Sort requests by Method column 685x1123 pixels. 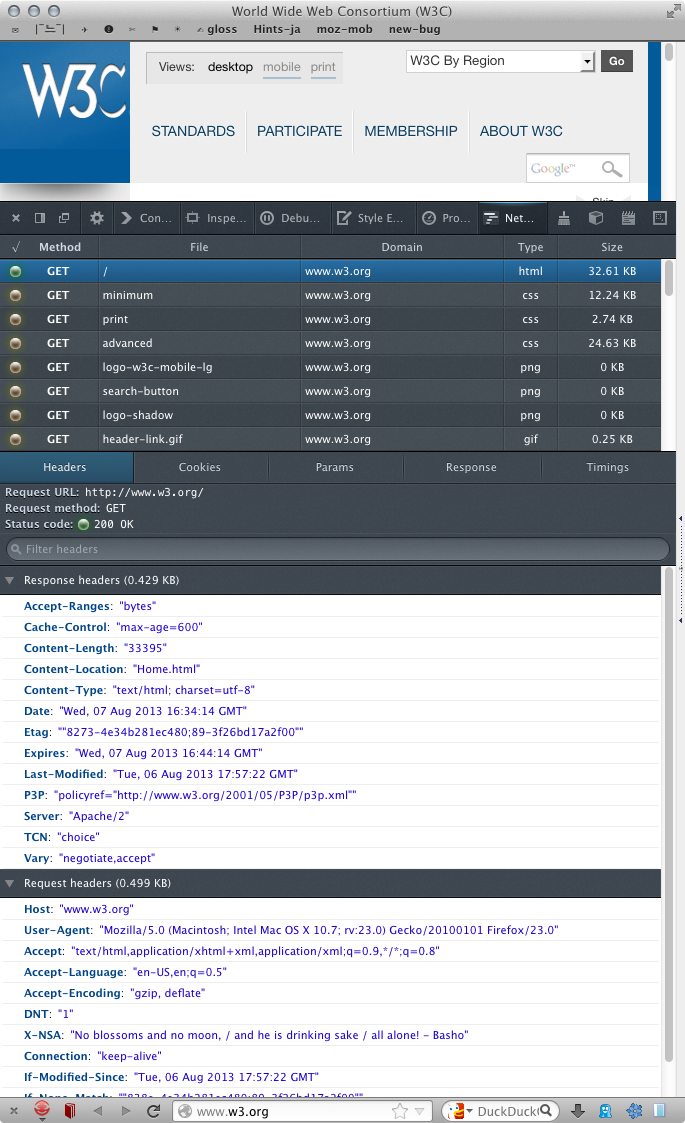click(60, 247)
